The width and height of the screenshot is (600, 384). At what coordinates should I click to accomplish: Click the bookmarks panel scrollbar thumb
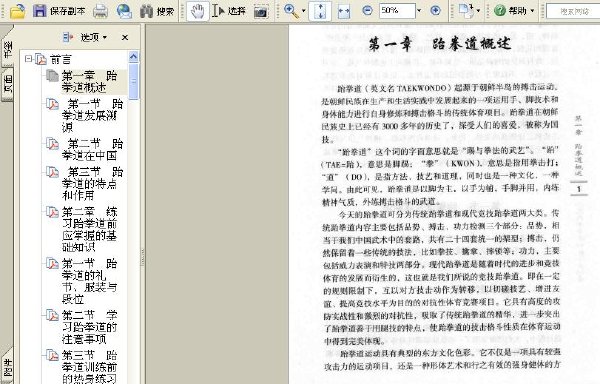pos(134,81)
